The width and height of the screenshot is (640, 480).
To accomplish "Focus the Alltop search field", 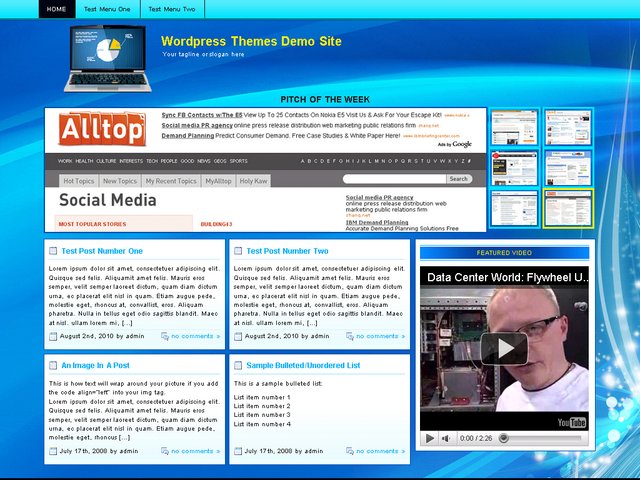I will [394, 179].
